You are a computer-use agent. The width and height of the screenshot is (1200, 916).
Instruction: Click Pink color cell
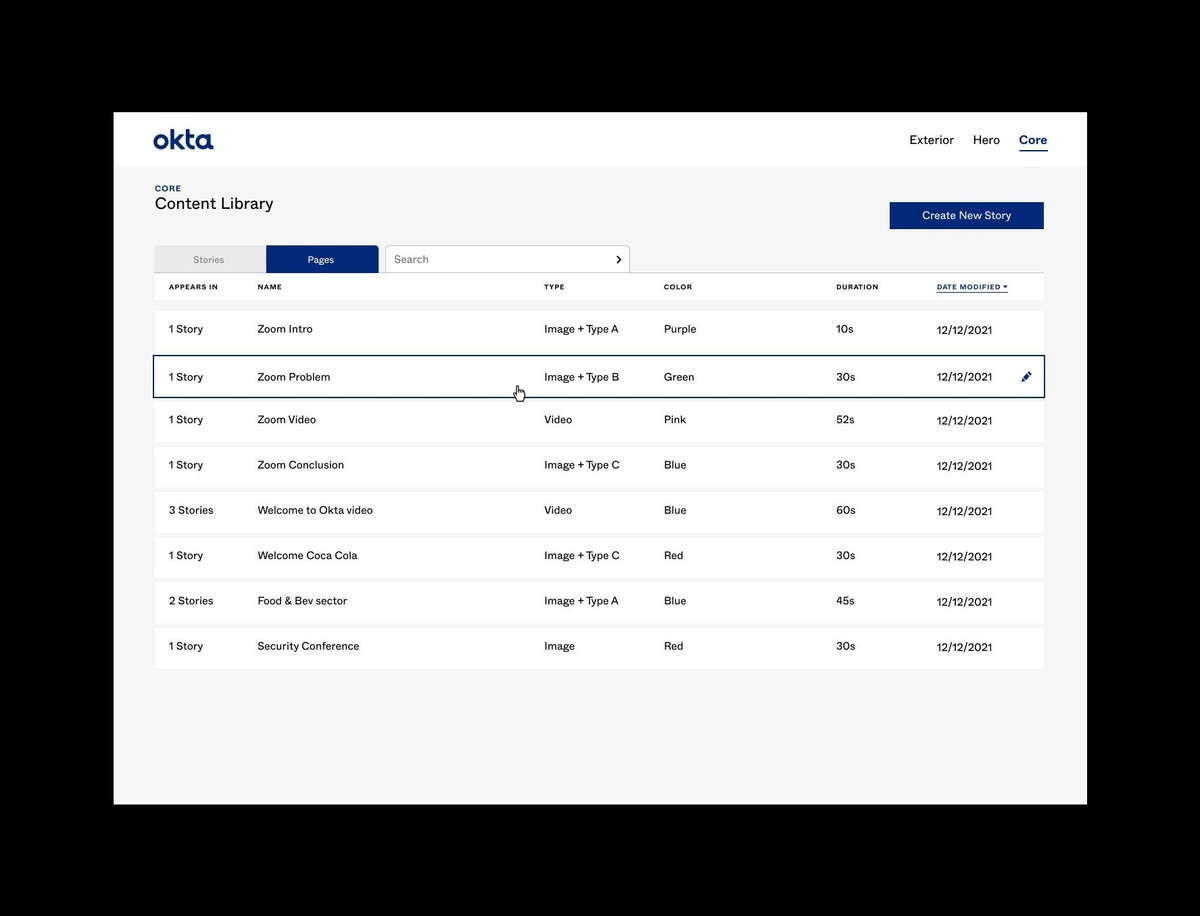(x=675, y=420)
